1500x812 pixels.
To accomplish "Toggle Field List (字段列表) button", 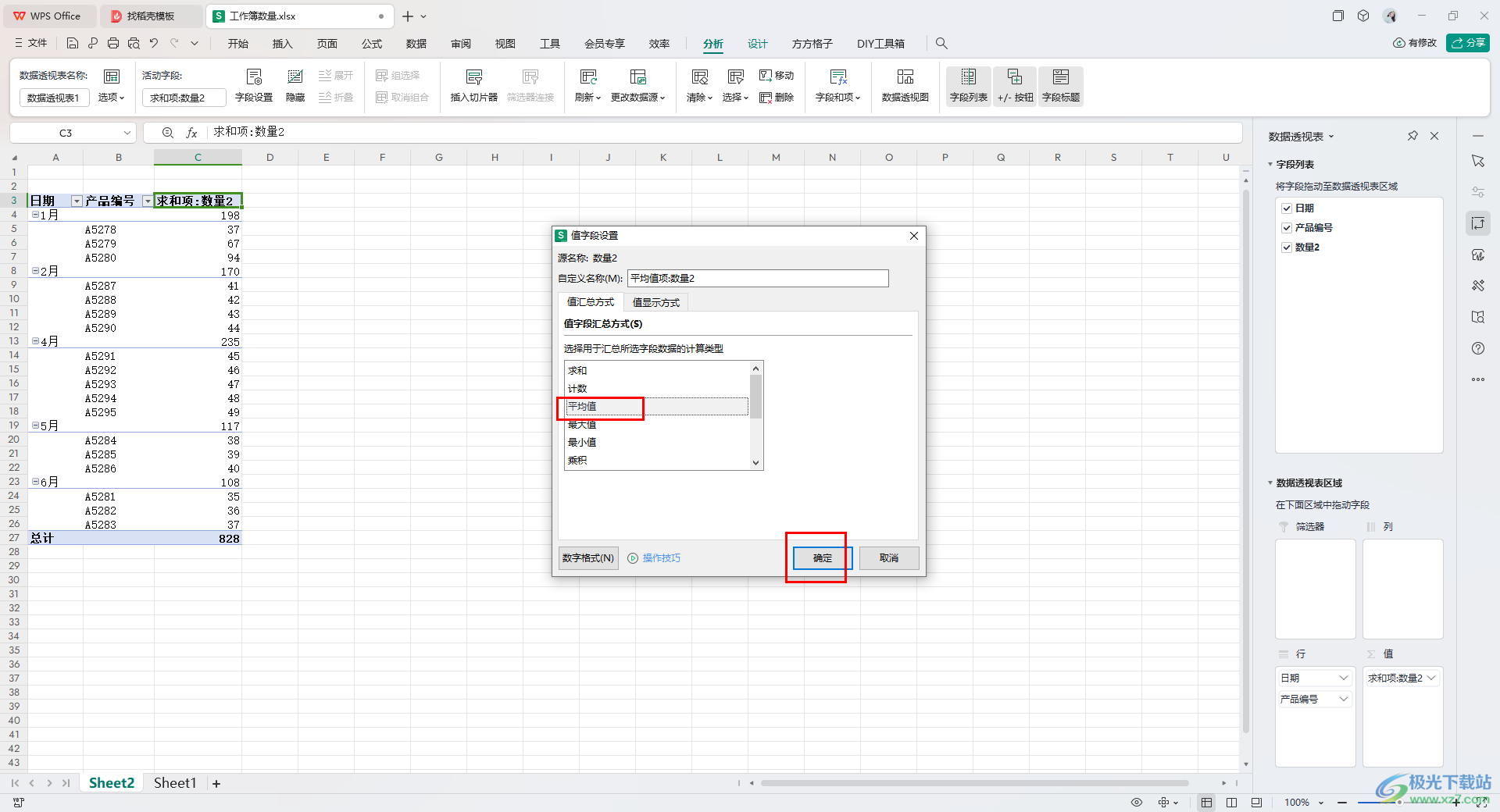I will 969,85.
